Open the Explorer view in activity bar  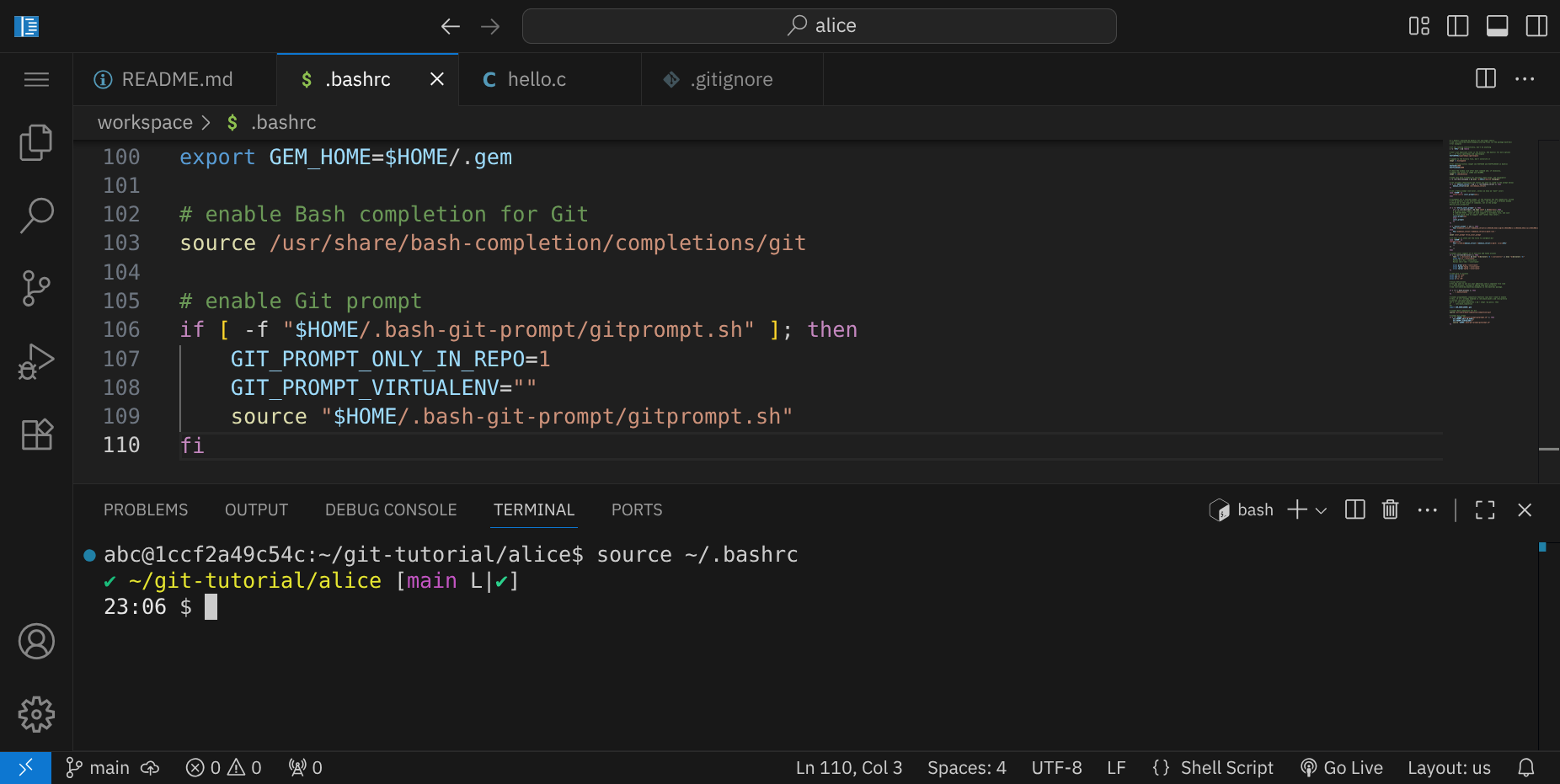point(36,143)
